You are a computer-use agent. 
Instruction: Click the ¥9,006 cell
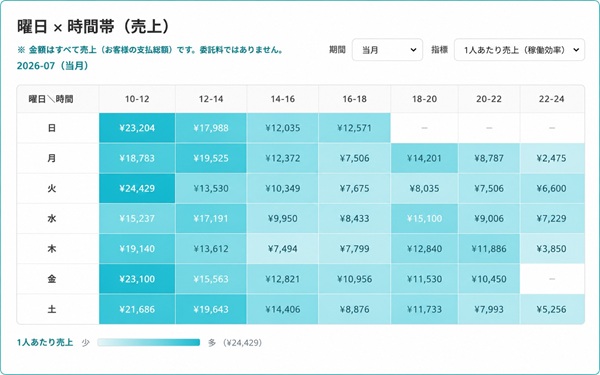489,218
